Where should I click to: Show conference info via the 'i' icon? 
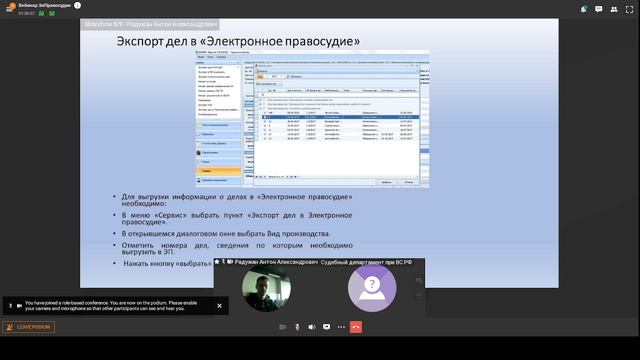[x=77, y=5]
